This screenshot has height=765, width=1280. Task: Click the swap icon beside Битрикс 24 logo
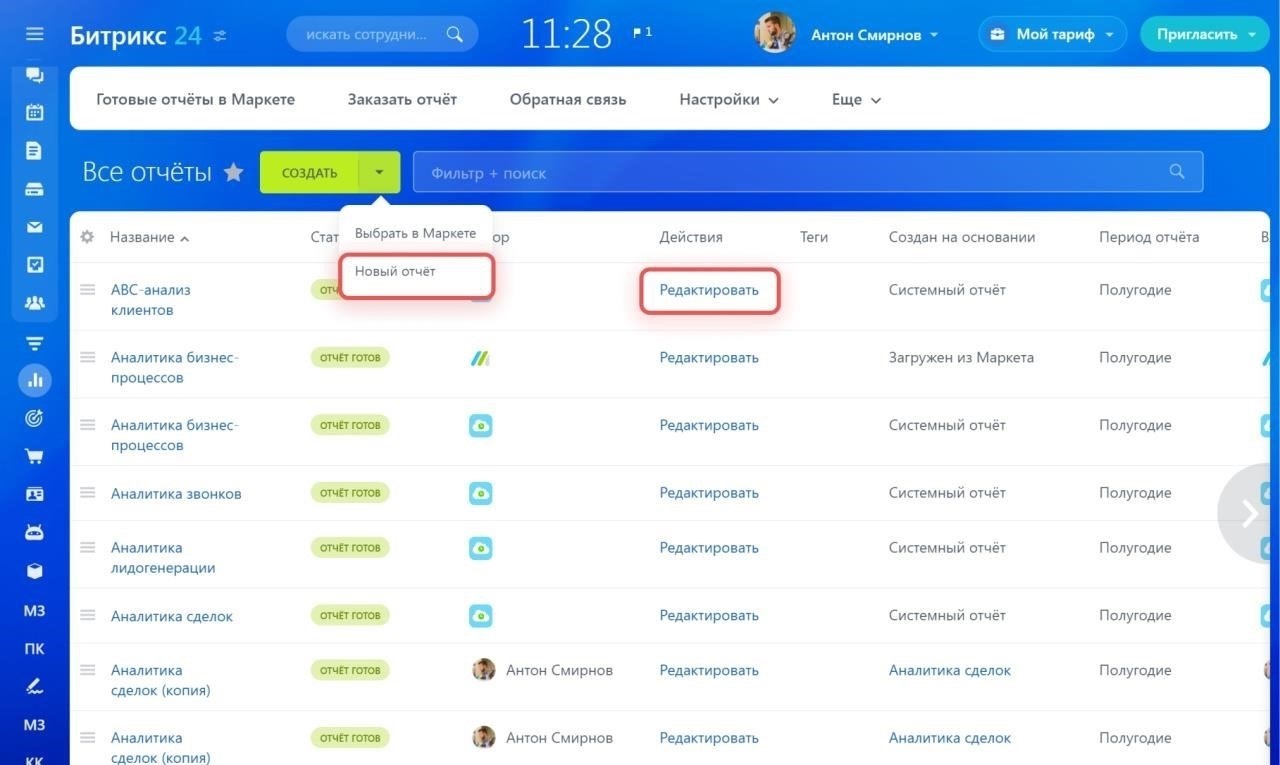(x=220, y=35)
